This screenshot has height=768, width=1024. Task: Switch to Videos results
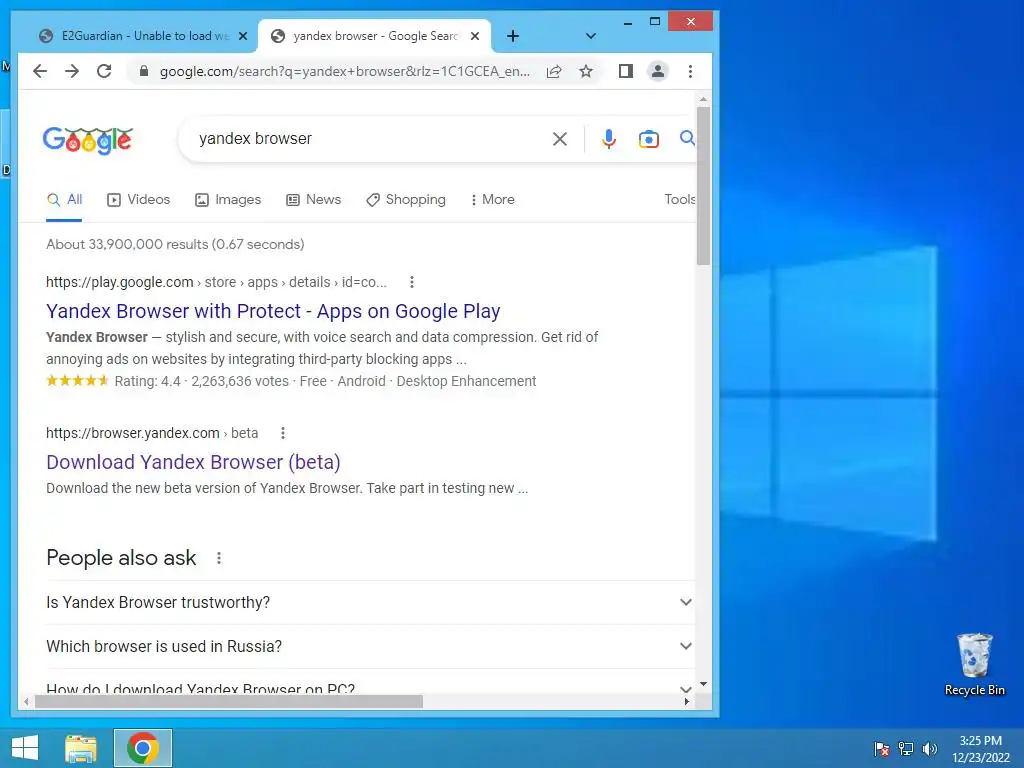[x=138, y=200]
